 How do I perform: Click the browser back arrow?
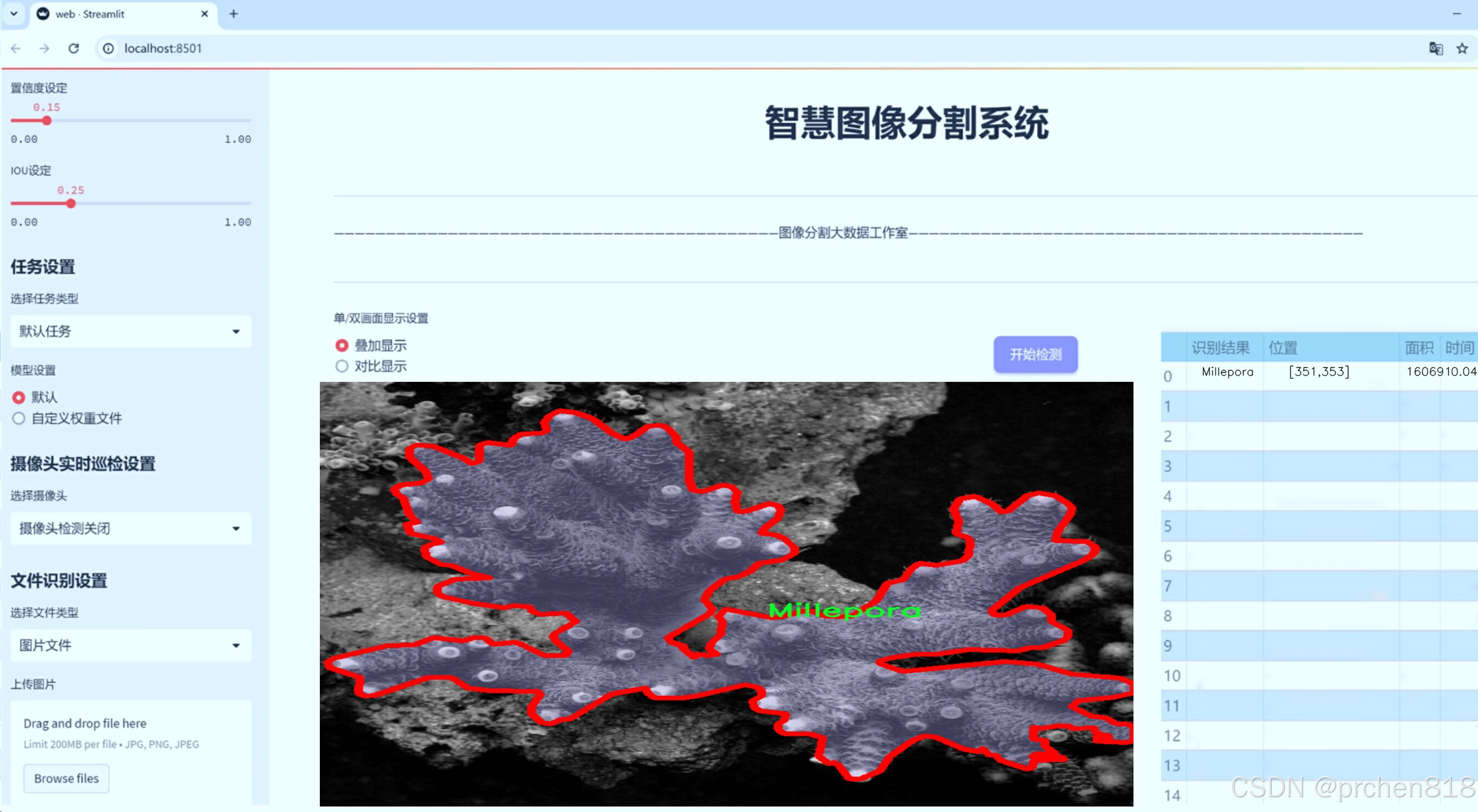tap(16, 48)
